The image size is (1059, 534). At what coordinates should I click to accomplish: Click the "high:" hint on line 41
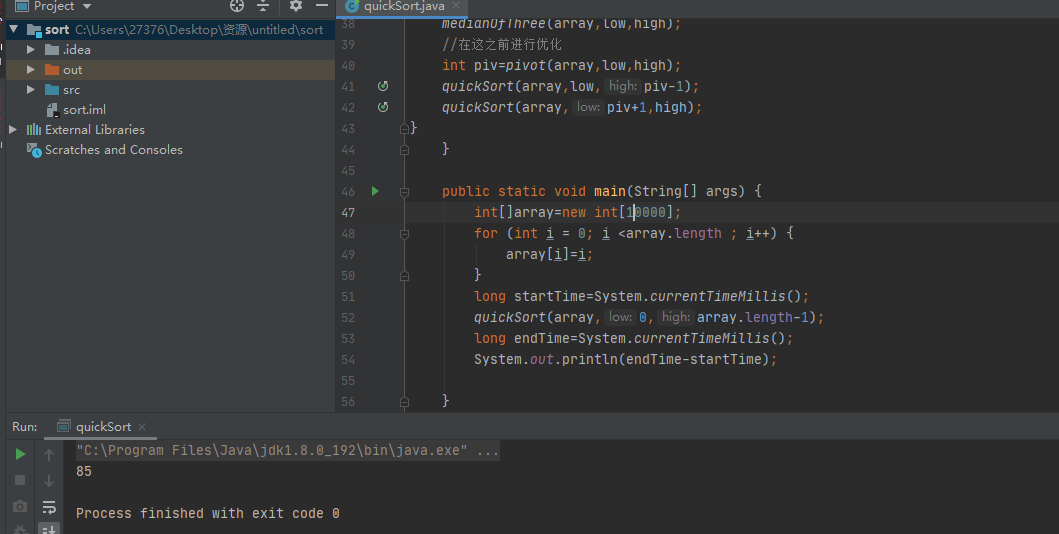(622, 86)
